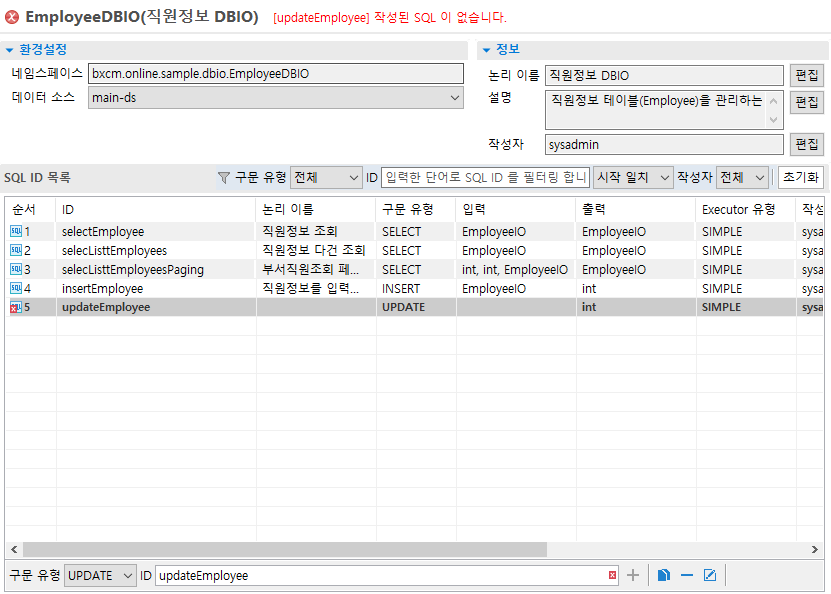
Task: Open the 구문 유형 filter dropdown set to 전체
Action: (326, 177)
